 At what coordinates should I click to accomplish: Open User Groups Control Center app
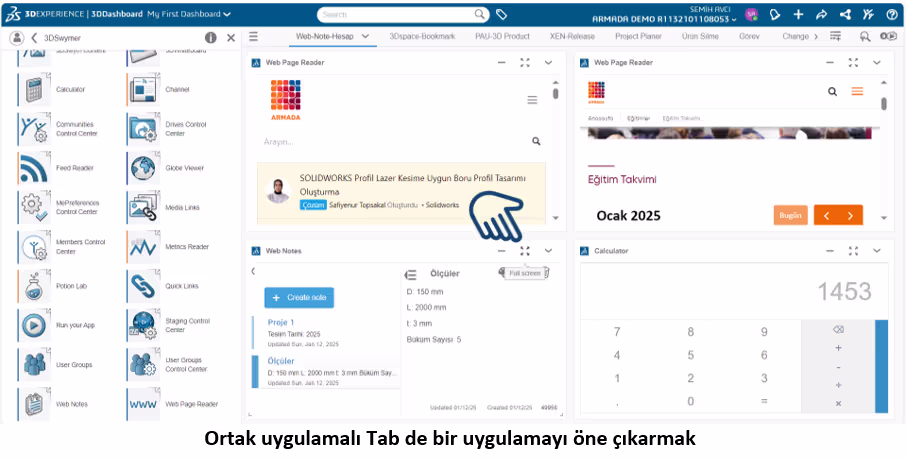click(143, 364)
